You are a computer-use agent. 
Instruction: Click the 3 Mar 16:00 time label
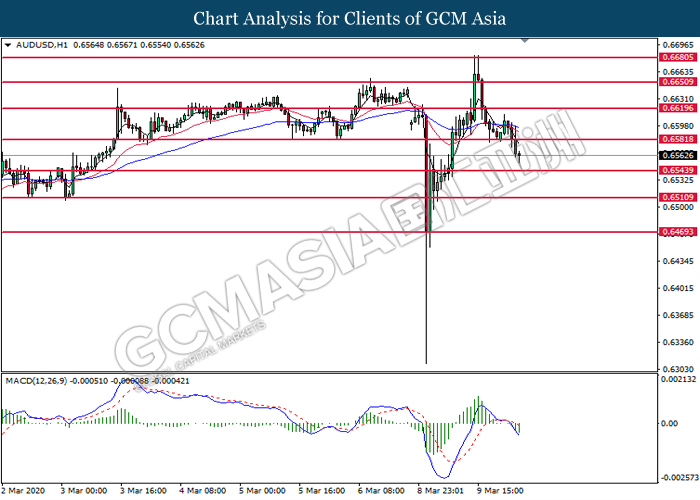[143, 490]
